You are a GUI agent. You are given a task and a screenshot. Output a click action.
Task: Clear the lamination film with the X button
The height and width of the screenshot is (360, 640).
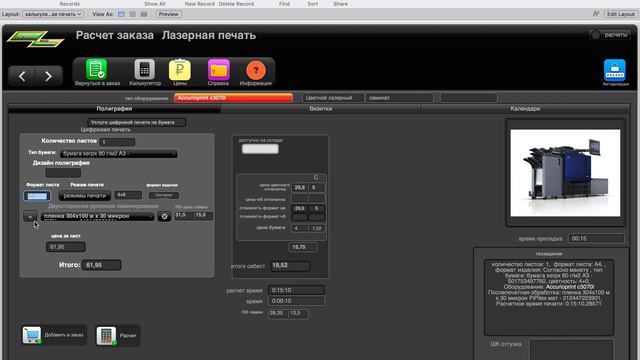(164, 216)
